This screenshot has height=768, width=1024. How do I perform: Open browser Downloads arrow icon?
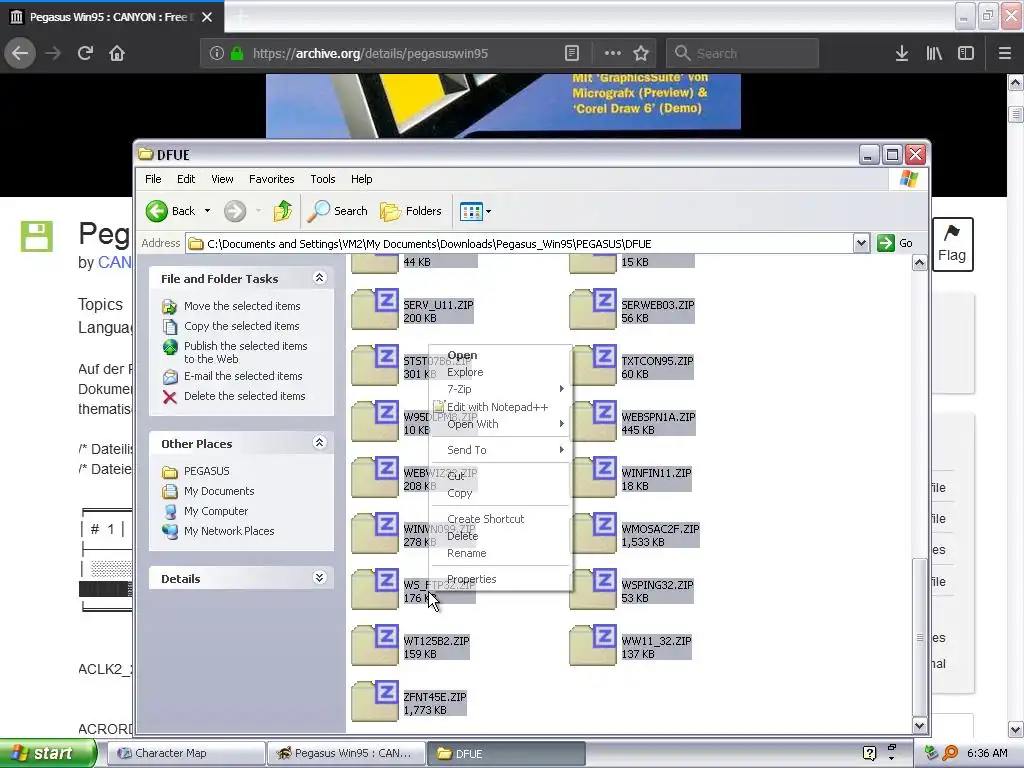[902, 53]
